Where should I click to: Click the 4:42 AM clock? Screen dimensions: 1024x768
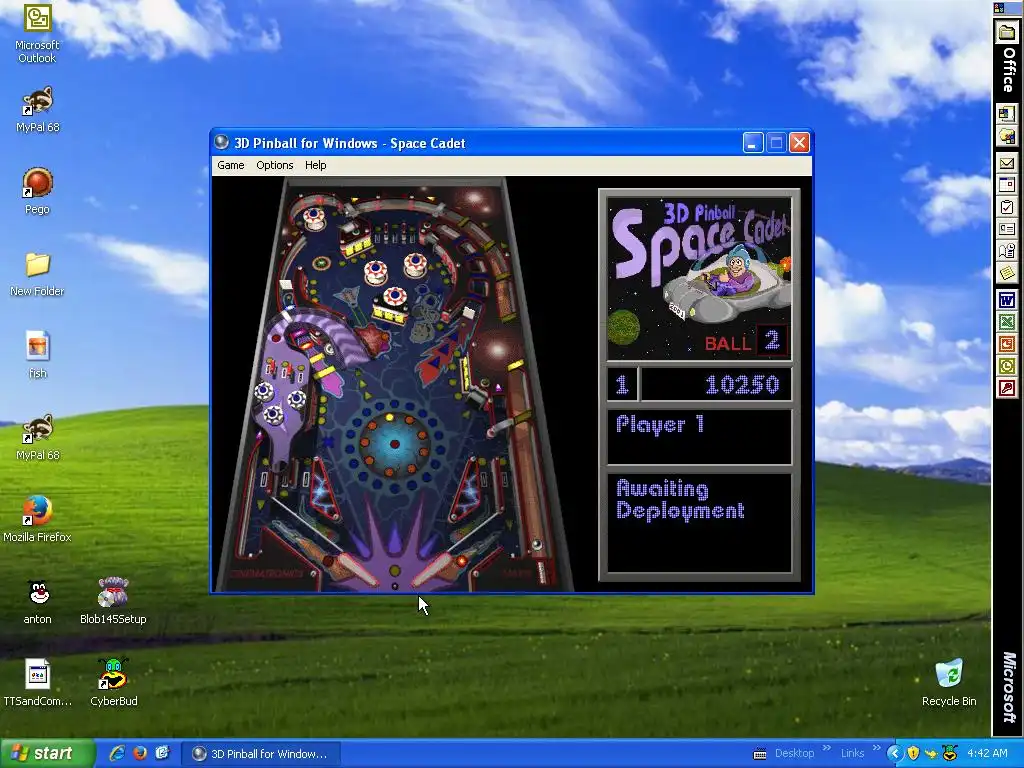click(987, 754)
